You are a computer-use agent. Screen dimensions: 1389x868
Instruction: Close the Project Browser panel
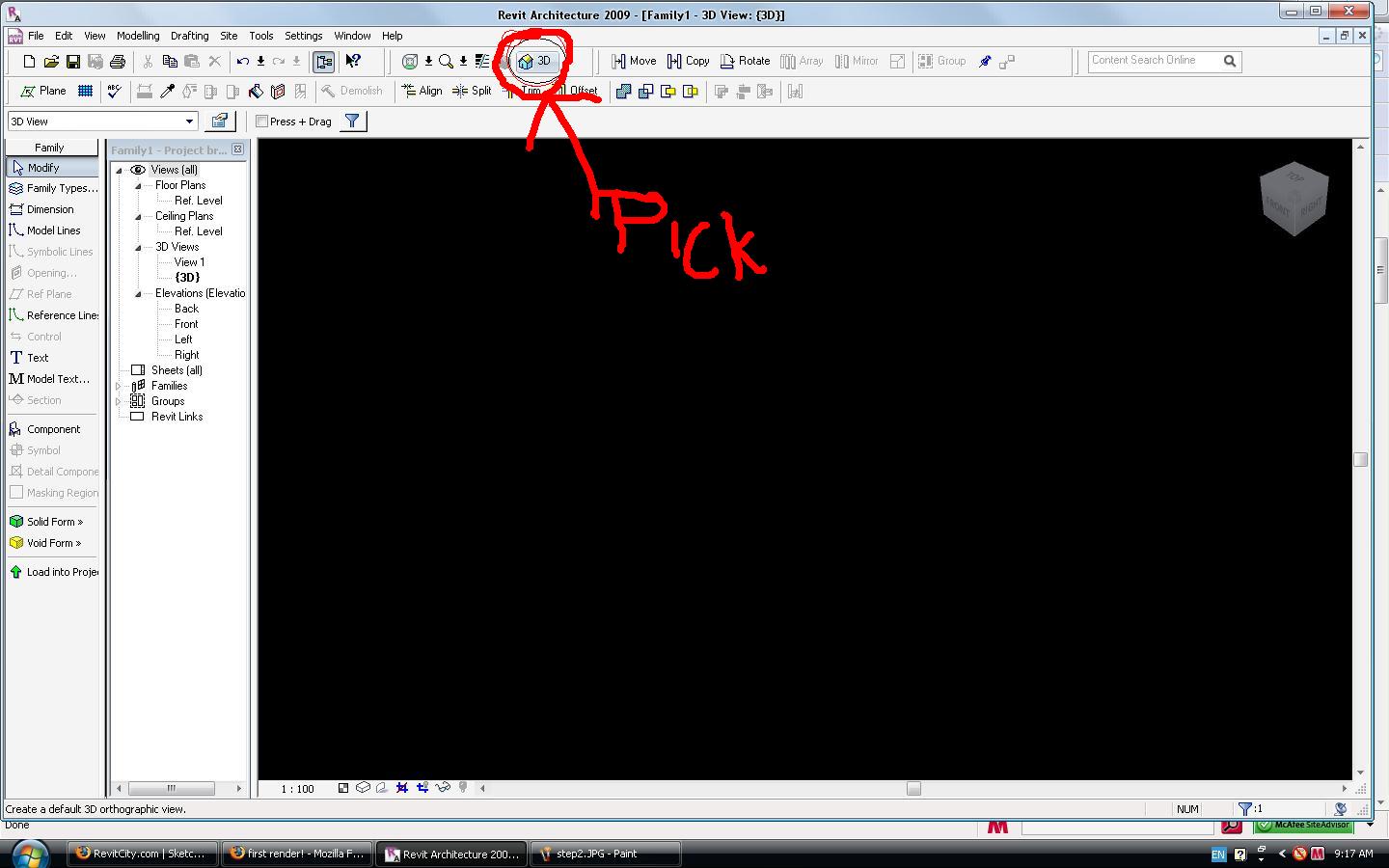point(238,149)
